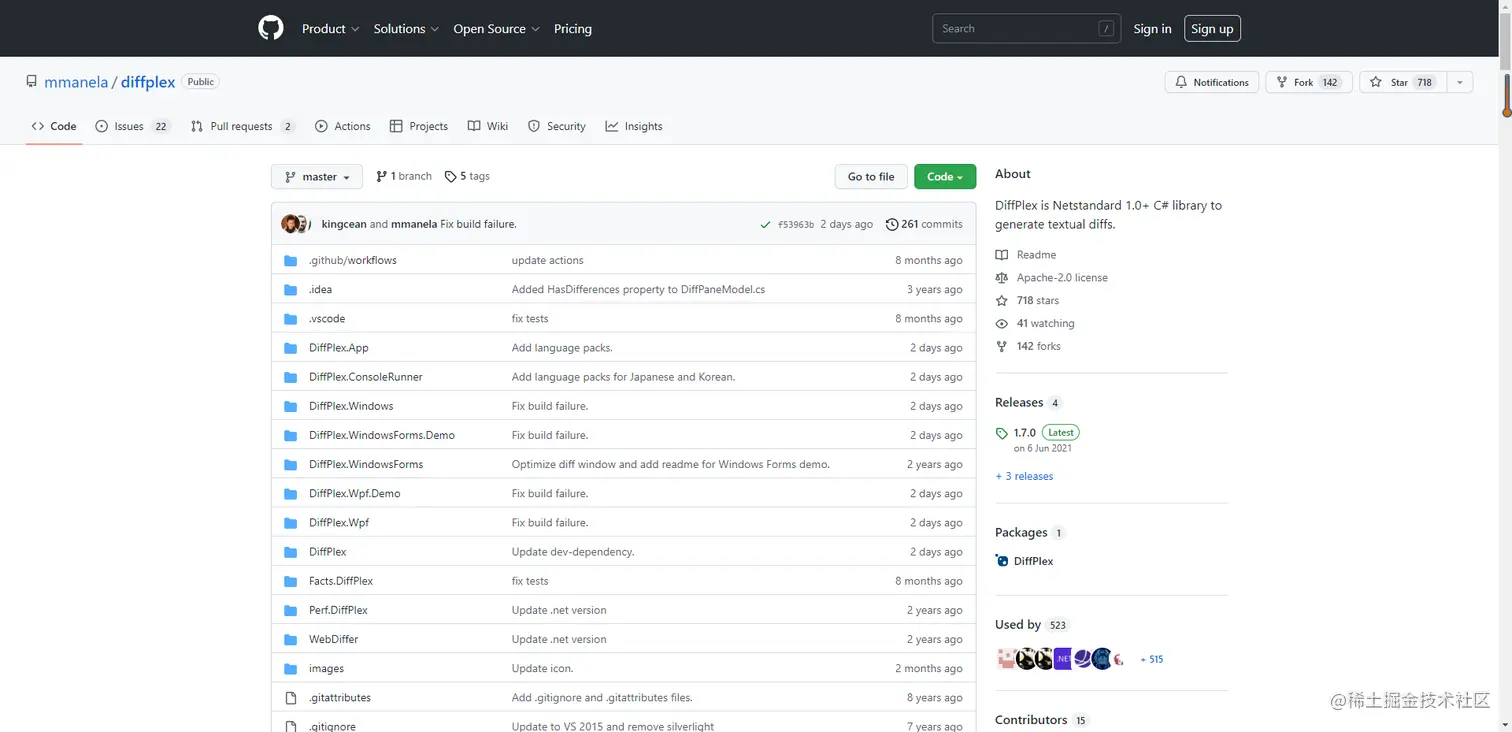Focus the Search input field

tap(1026, 28)
